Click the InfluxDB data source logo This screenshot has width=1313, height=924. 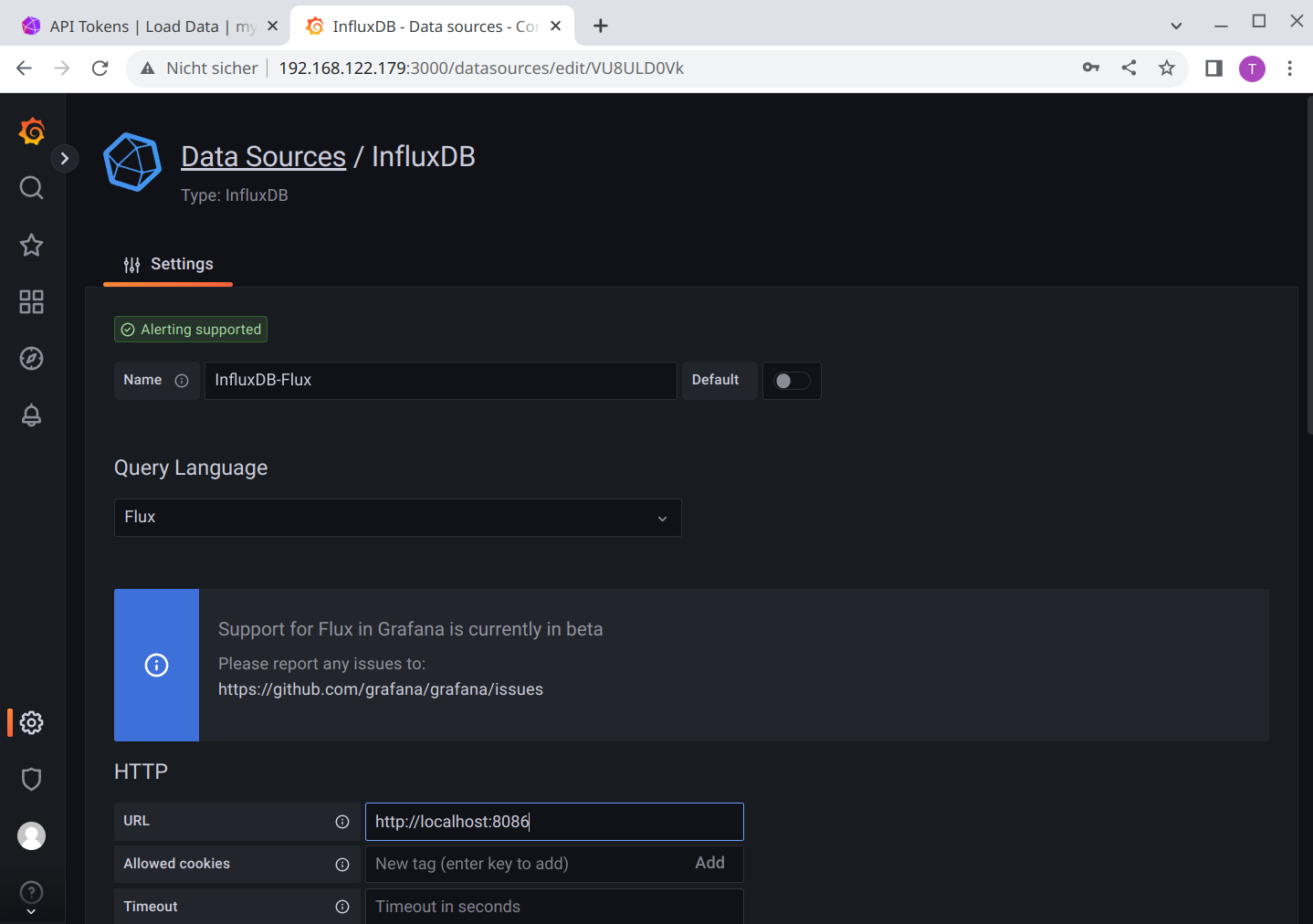pos(132,163)
